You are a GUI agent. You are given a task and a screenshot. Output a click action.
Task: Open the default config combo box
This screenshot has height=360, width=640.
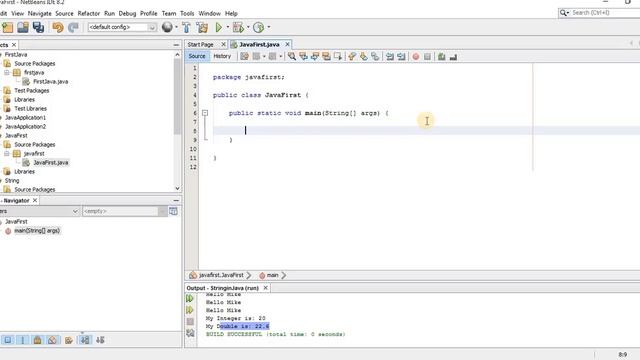pyautogui.click(x=122, y=27)
